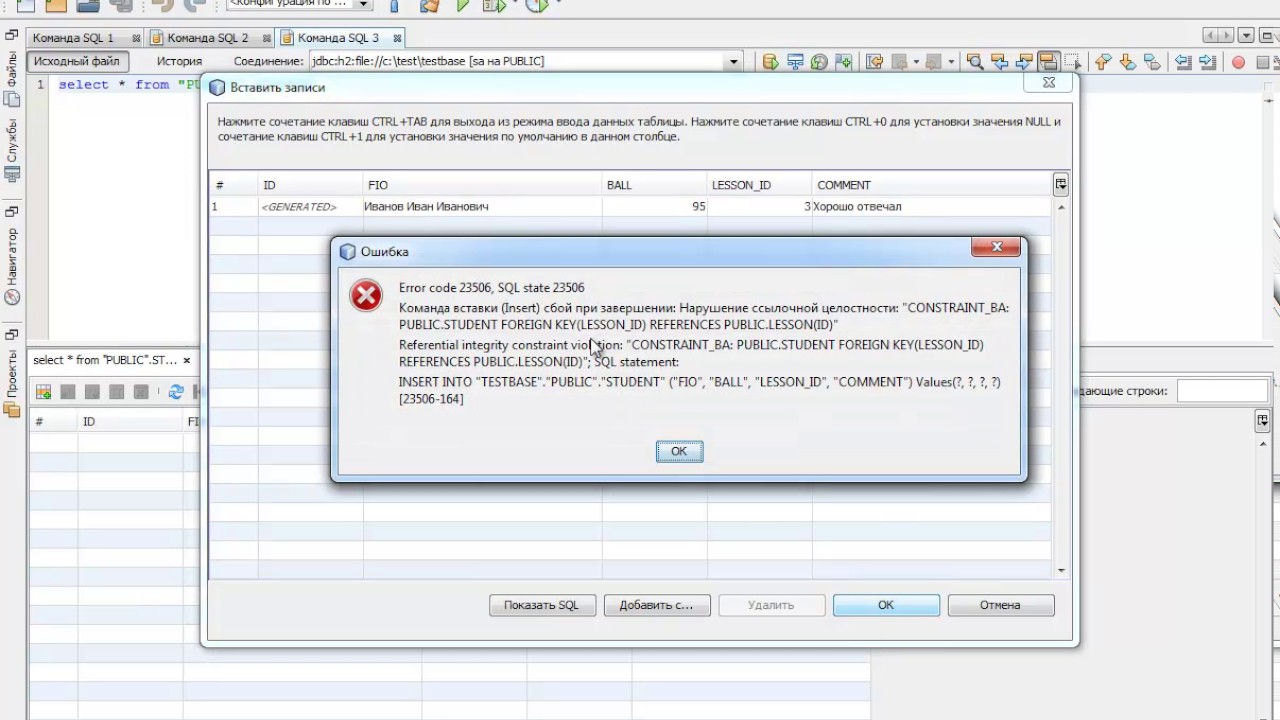Toggle rectangular selection icon
1280x720 pixels.
[x=1072, y=62]
